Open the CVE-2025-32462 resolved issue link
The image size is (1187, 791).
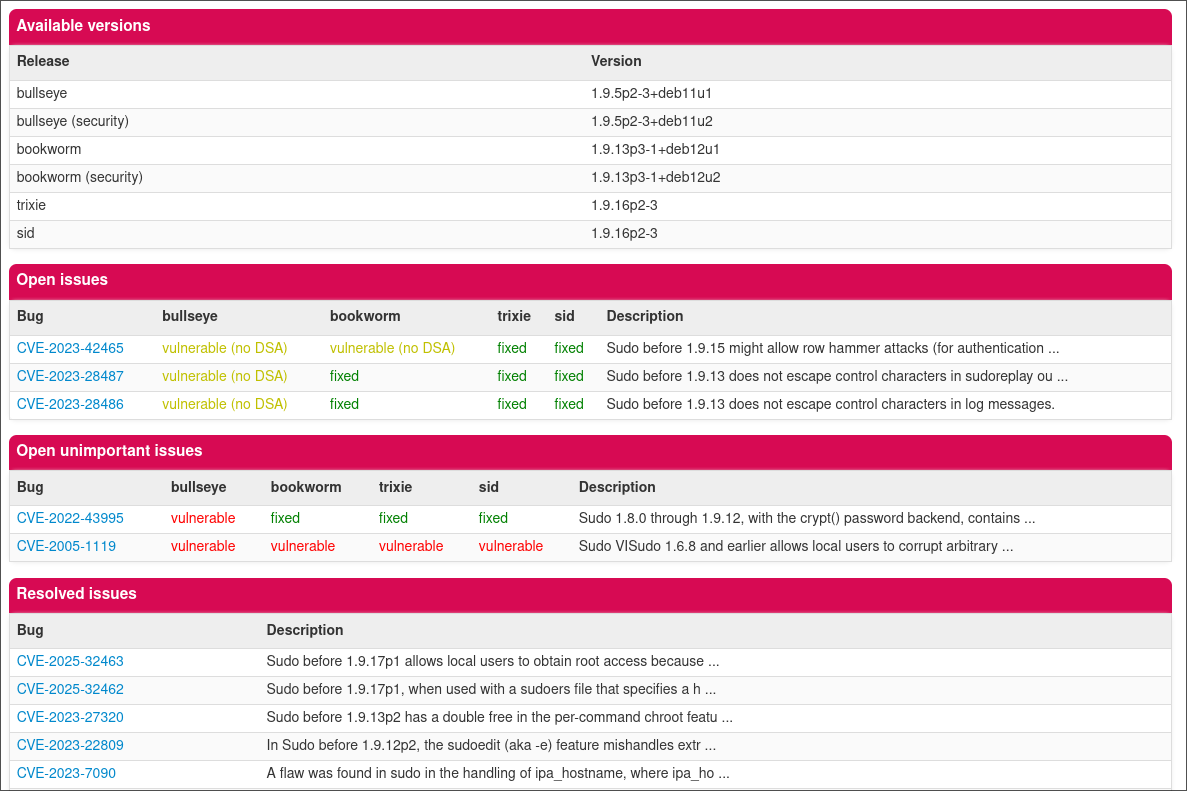click(70, 690)
